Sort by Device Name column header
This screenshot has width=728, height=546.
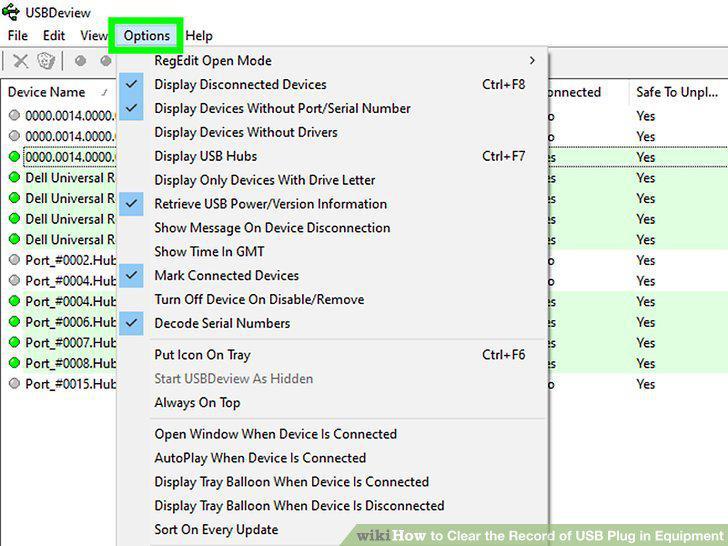point(58,92)
